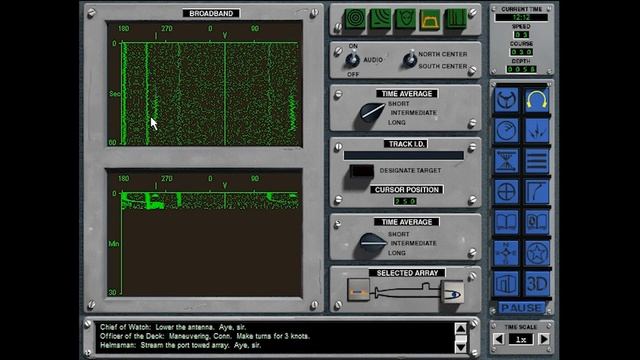Open the lightning-arrows station icon
This screenshot has height=360, width=640.
tap(537, 131)
